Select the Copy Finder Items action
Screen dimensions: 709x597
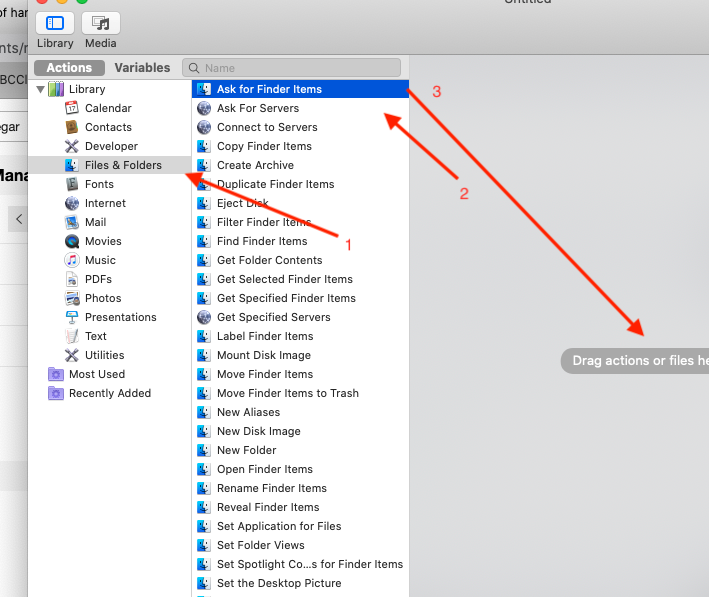(x=264, y=146)
